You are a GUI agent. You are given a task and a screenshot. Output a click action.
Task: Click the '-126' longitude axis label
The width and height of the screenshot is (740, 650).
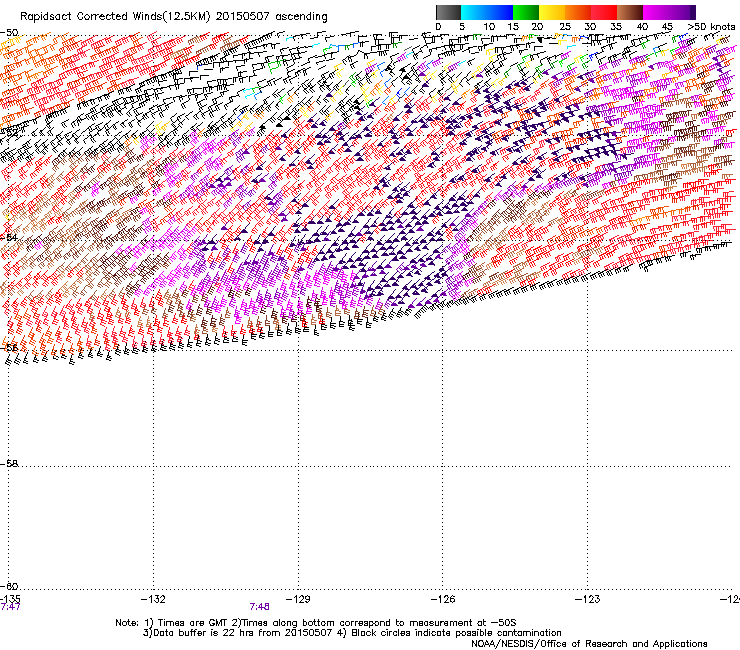point(443,599)
